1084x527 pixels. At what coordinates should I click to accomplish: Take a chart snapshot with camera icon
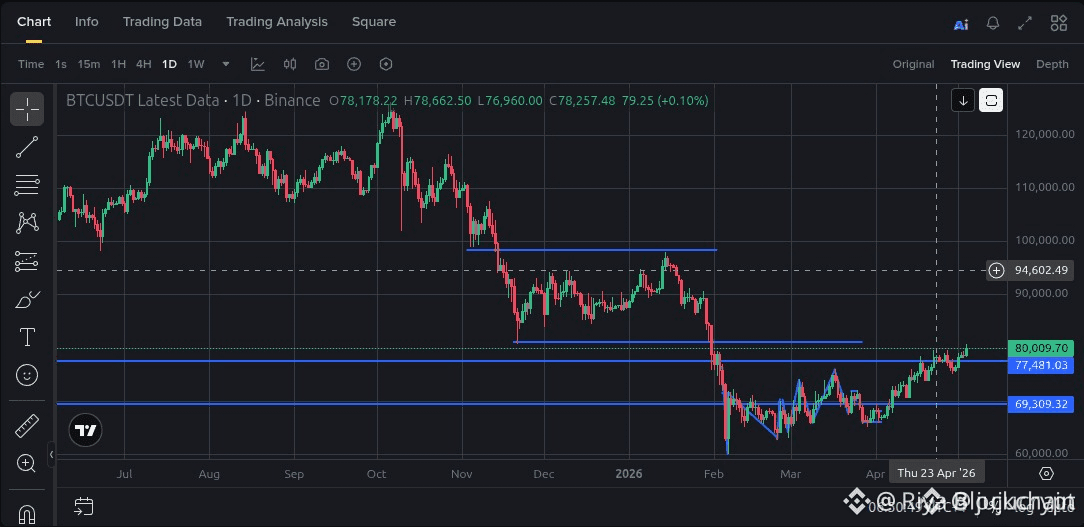pos(321,64)
